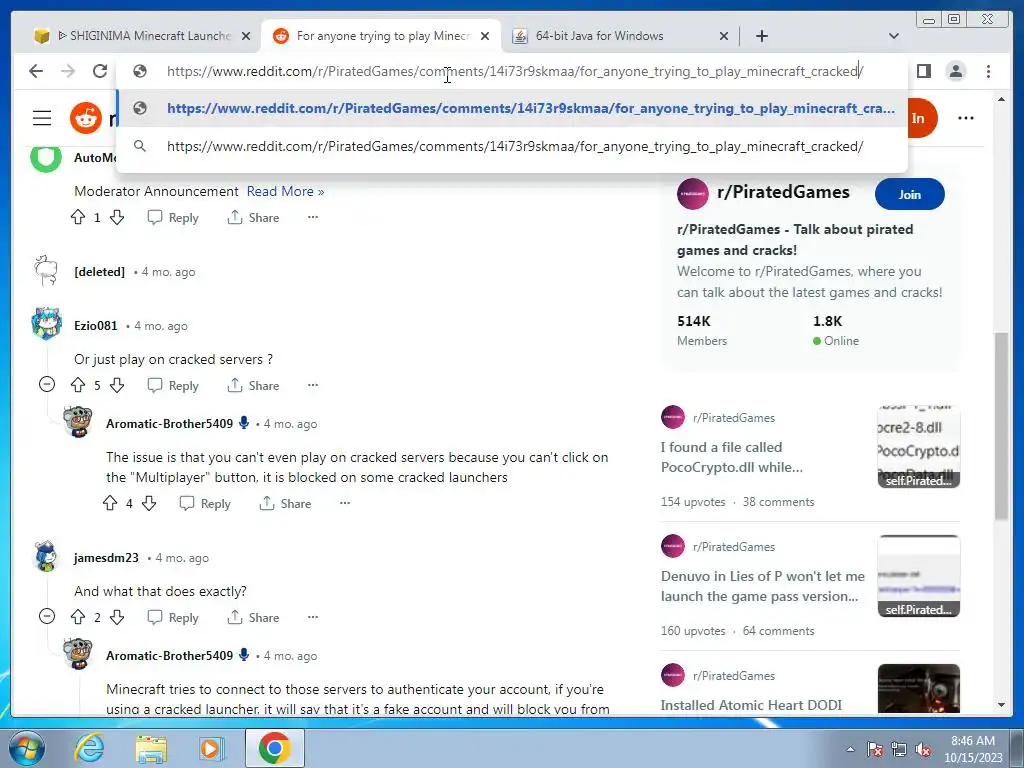
Task: Upvote the AutoModerator comment
Action: [78, 217]
